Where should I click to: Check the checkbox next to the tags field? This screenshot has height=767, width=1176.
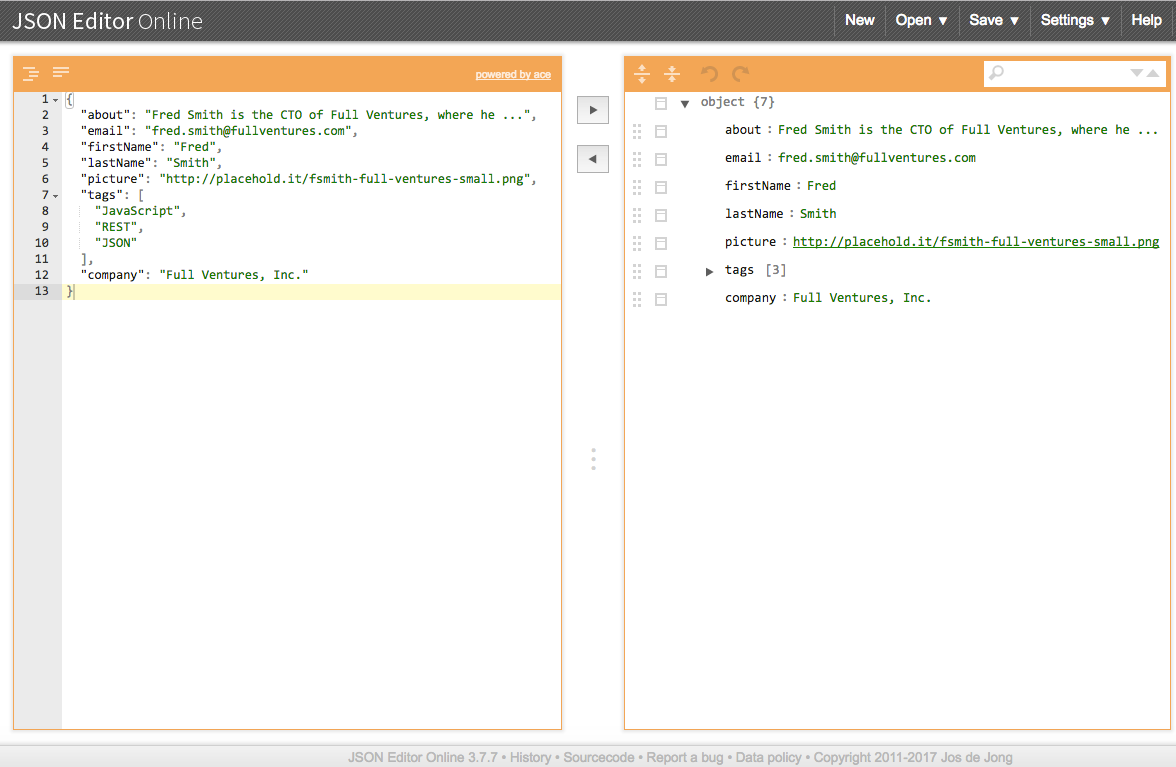point(662,270)
